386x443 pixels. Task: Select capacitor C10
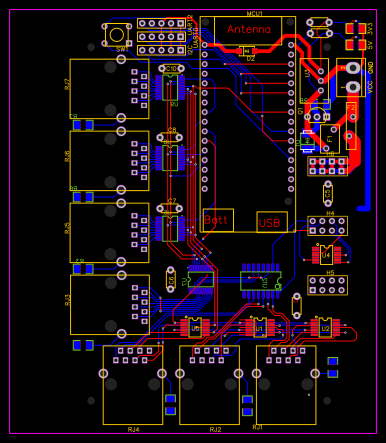pyautogui.click(x=171, y=69)
